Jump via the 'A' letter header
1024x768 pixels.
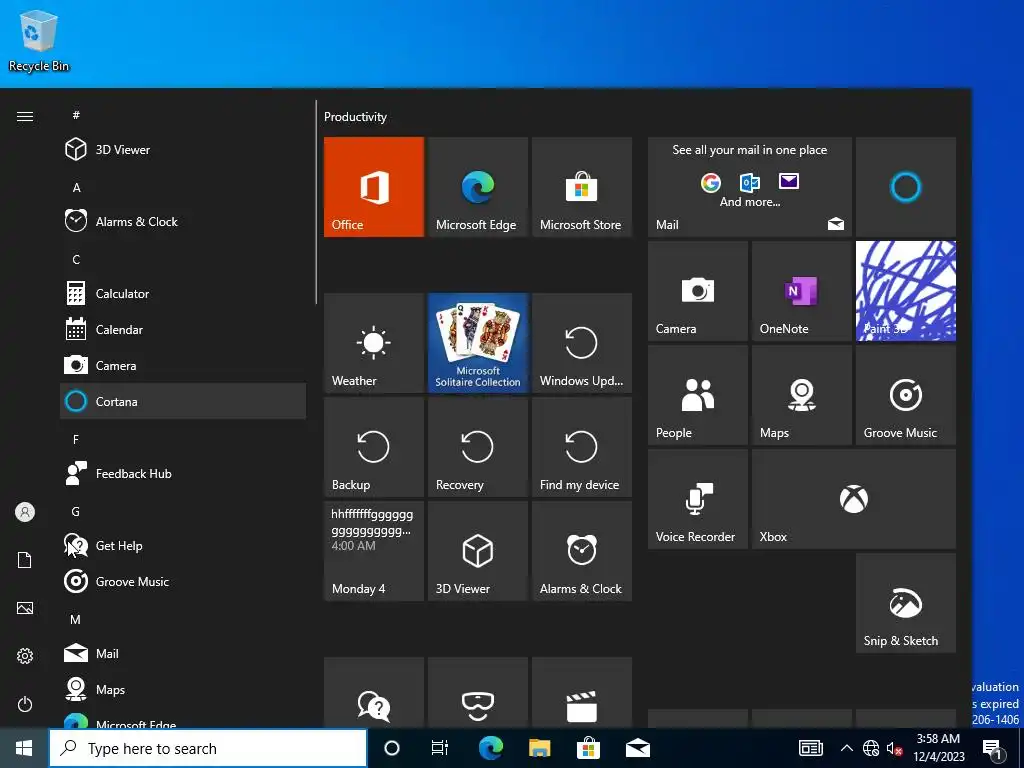pos(76,187)
